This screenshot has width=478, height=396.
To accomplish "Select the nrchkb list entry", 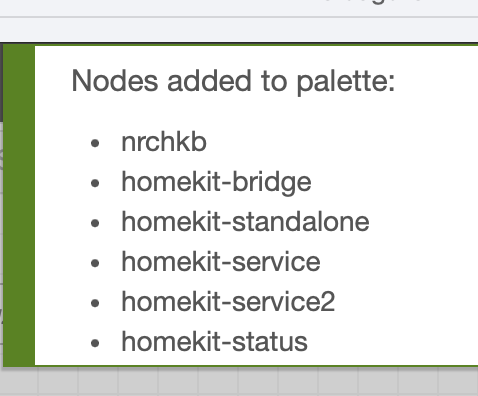I will pyautogui.click(x=164, y=142).
